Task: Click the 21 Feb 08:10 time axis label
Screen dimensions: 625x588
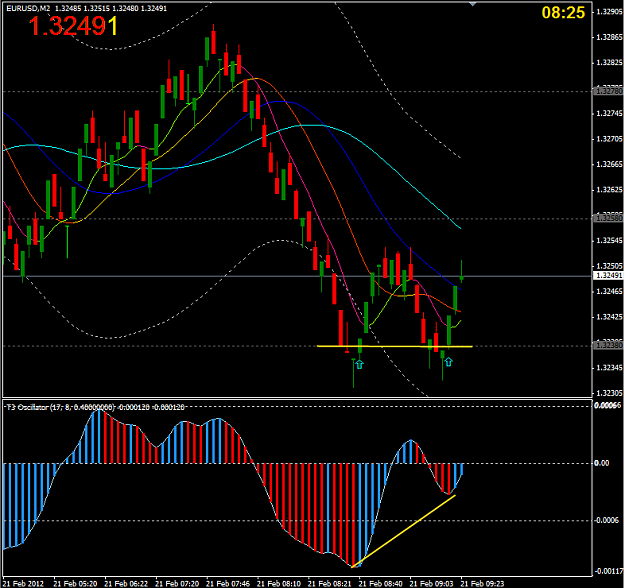Action: click(279, 584)
